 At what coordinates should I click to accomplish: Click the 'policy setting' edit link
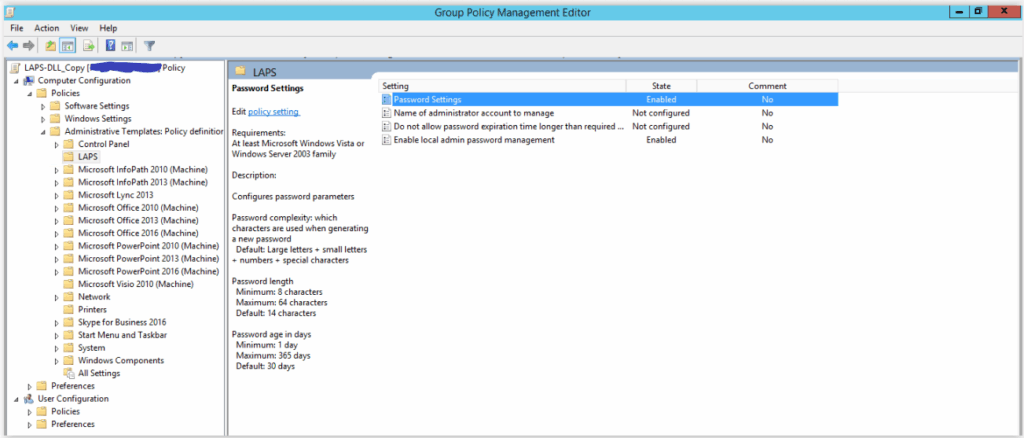pos(273,111)
